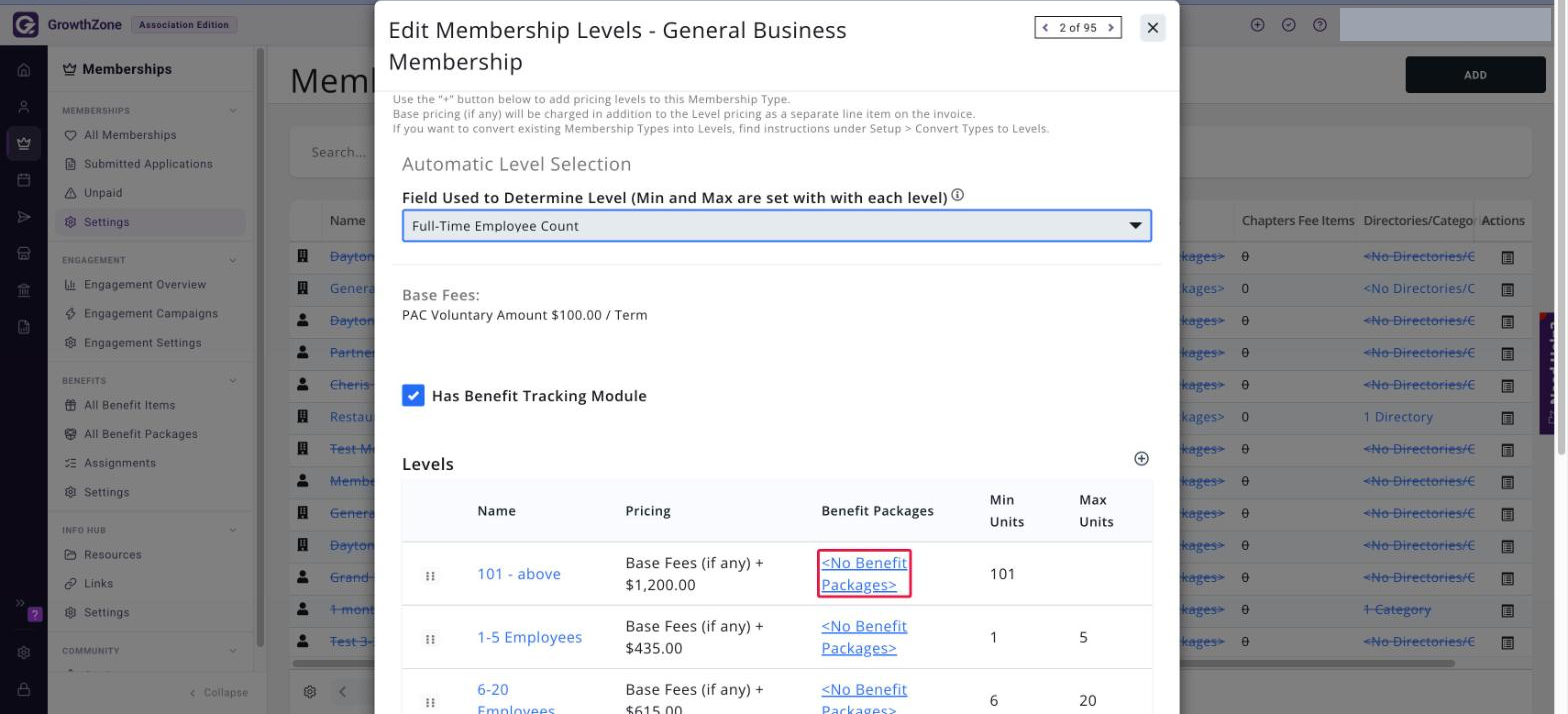Viewport: 1568px width, 714px height.
Task: Collapse the INFO HUB sidebar section
Action: [233, 530]
